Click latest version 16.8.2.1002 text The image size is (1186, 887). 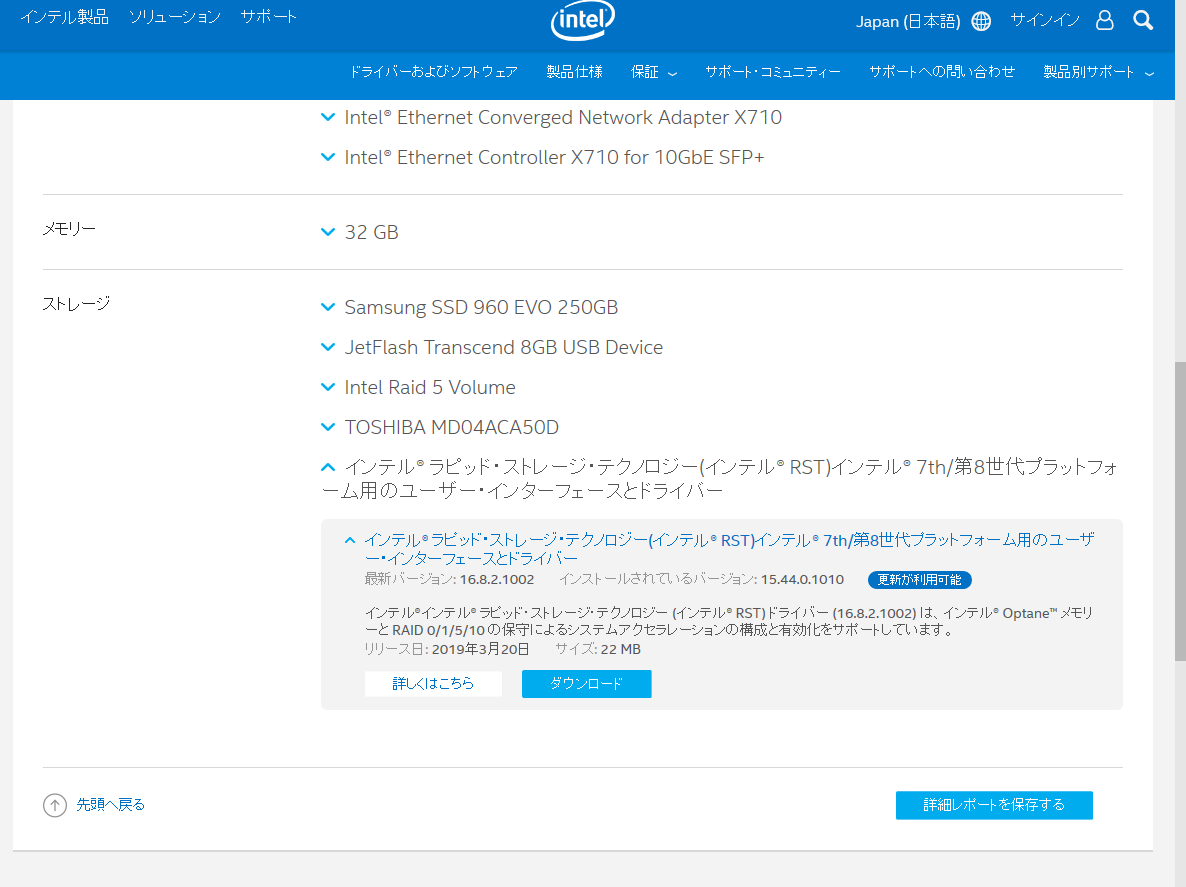pos(497,579)
